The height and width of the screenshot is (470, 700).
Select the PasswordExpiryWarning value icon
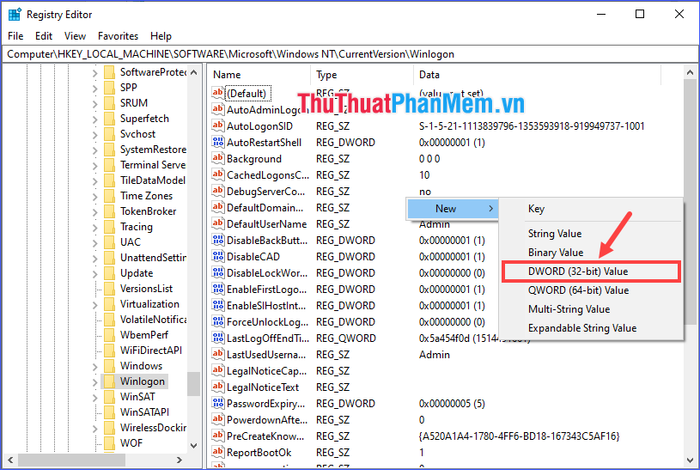(x=218, y=404)
